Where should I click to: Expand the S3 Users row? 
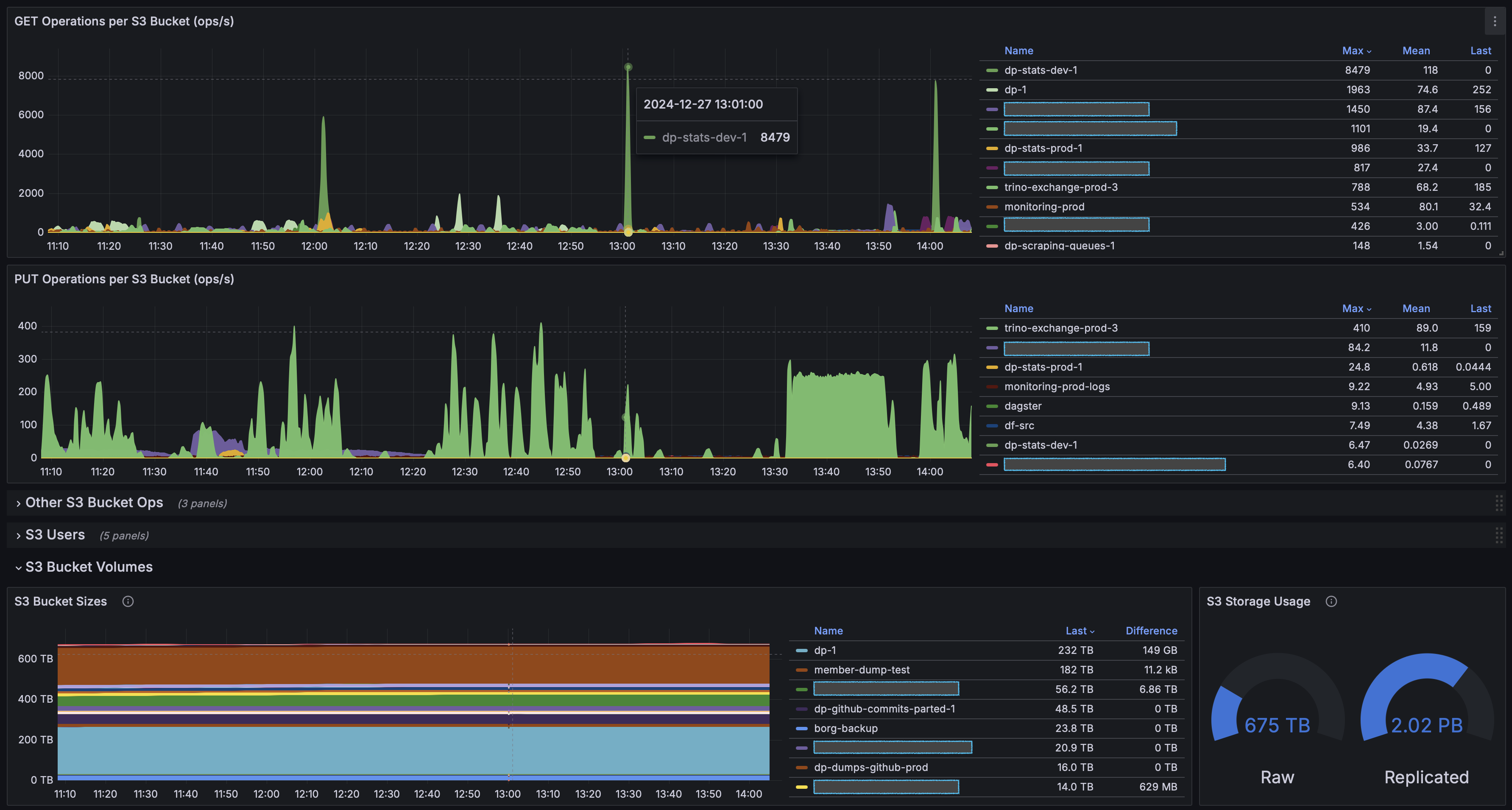[x=55, y=535]
